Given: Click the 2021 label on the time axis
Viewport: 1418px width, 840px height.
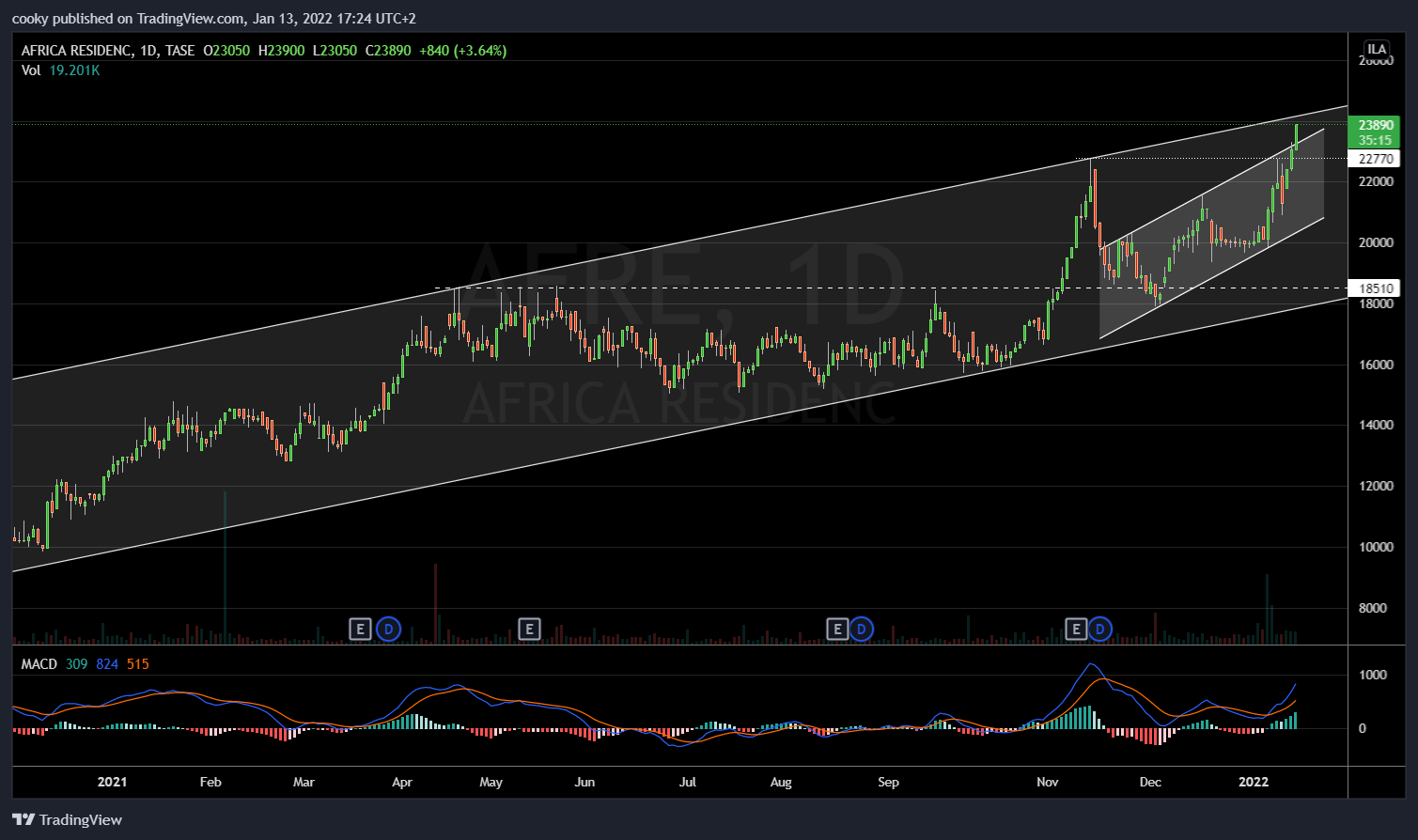Looking at the screenshot, I should [112, 782].
